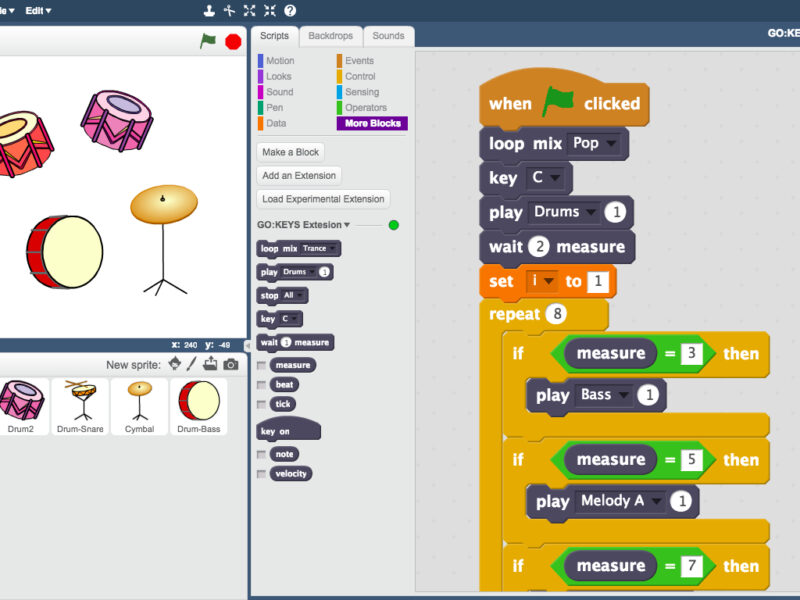The width and height of the screenshot is (800, 600).
Task: Click the repeat count field showing 8
Action: click(x=557, y=314)
